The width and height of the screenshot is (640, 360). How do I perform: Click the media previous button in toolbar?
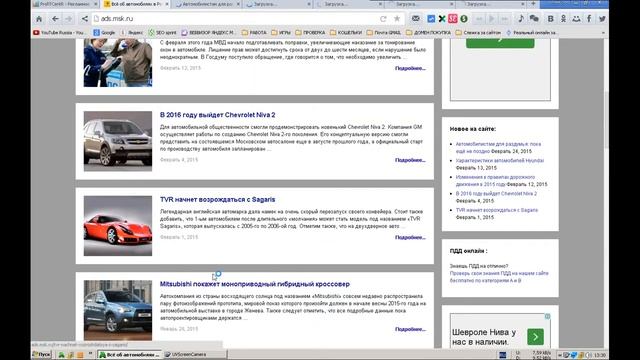point(479,19)
